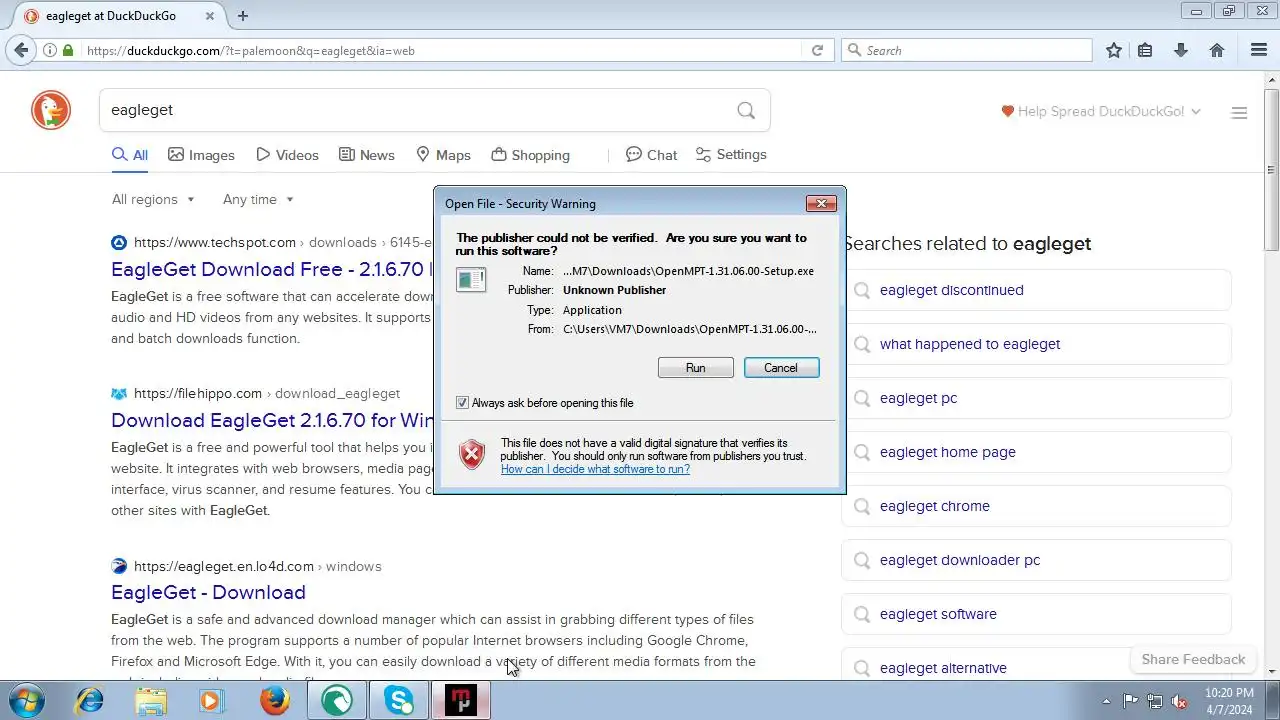Click related search 'eagleget downloader pc'

point(1036,560)
